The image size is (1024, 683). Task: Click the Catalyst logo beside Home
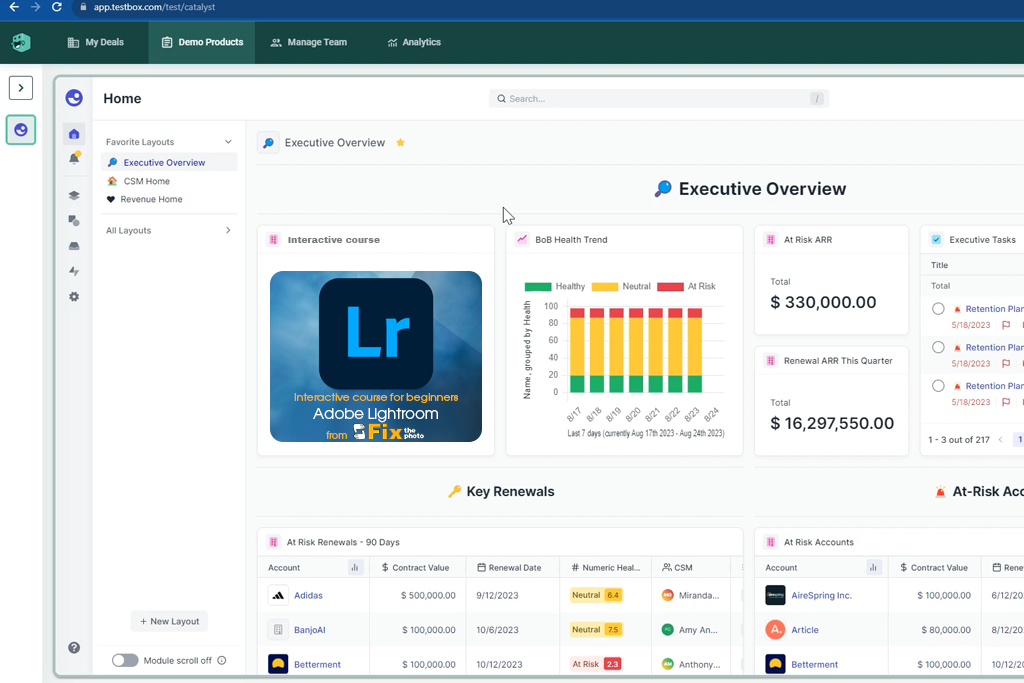tap(74, 98)
